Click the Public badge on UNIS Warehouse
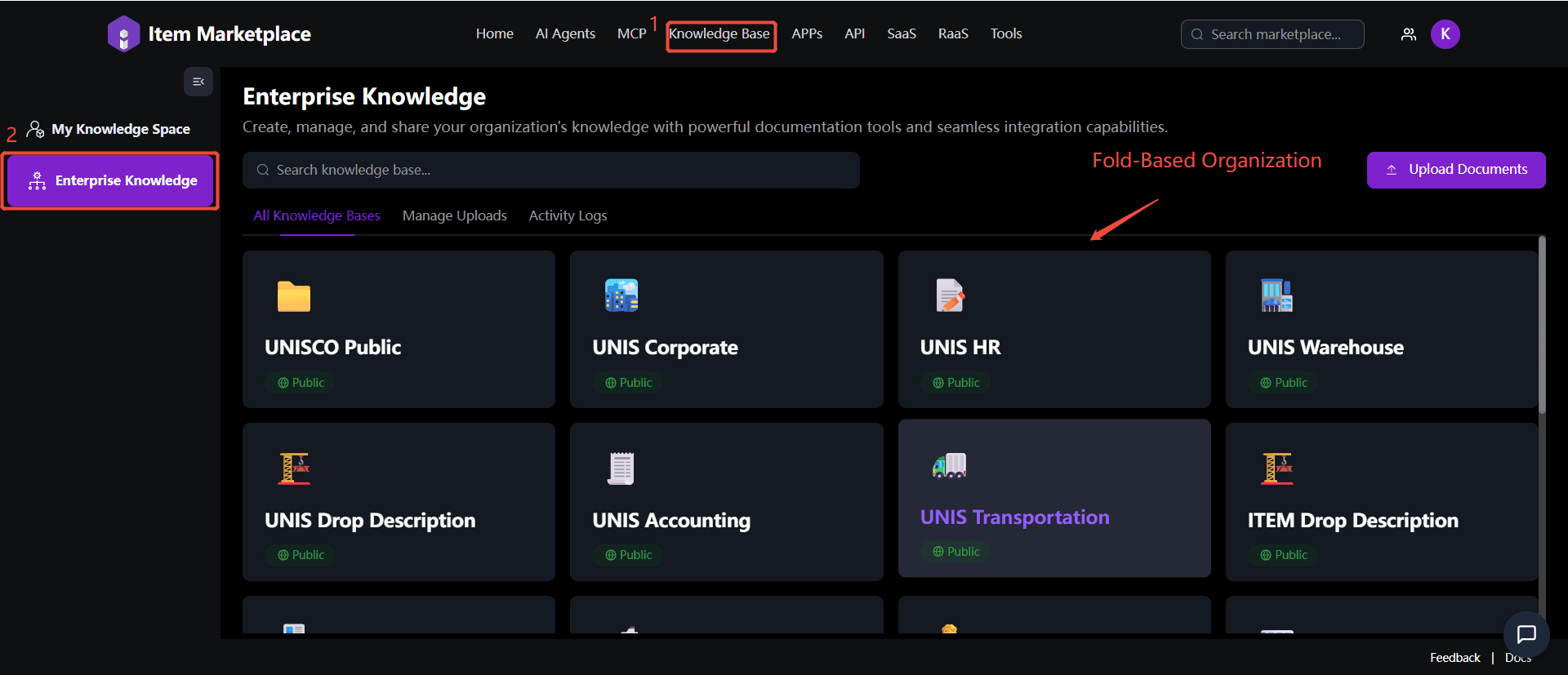 (1283, 383)
